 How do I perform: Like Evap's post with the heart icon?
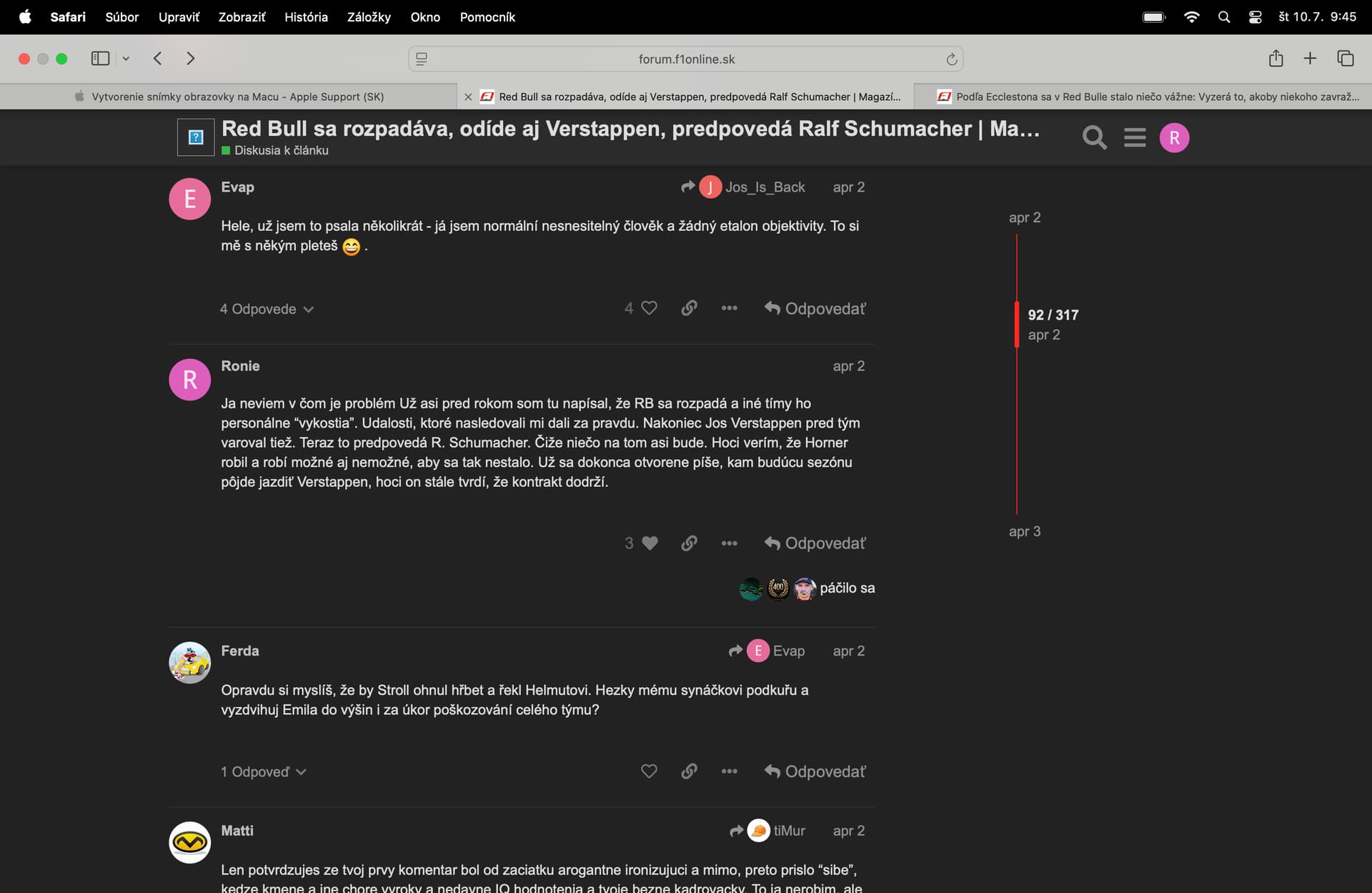649,308
